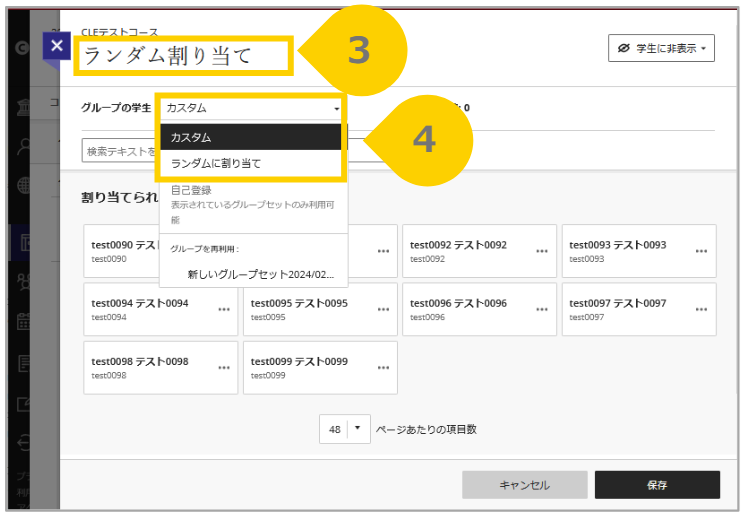Click the グループの学生 label
742x516 pixels.
click(x=116, y=108)
